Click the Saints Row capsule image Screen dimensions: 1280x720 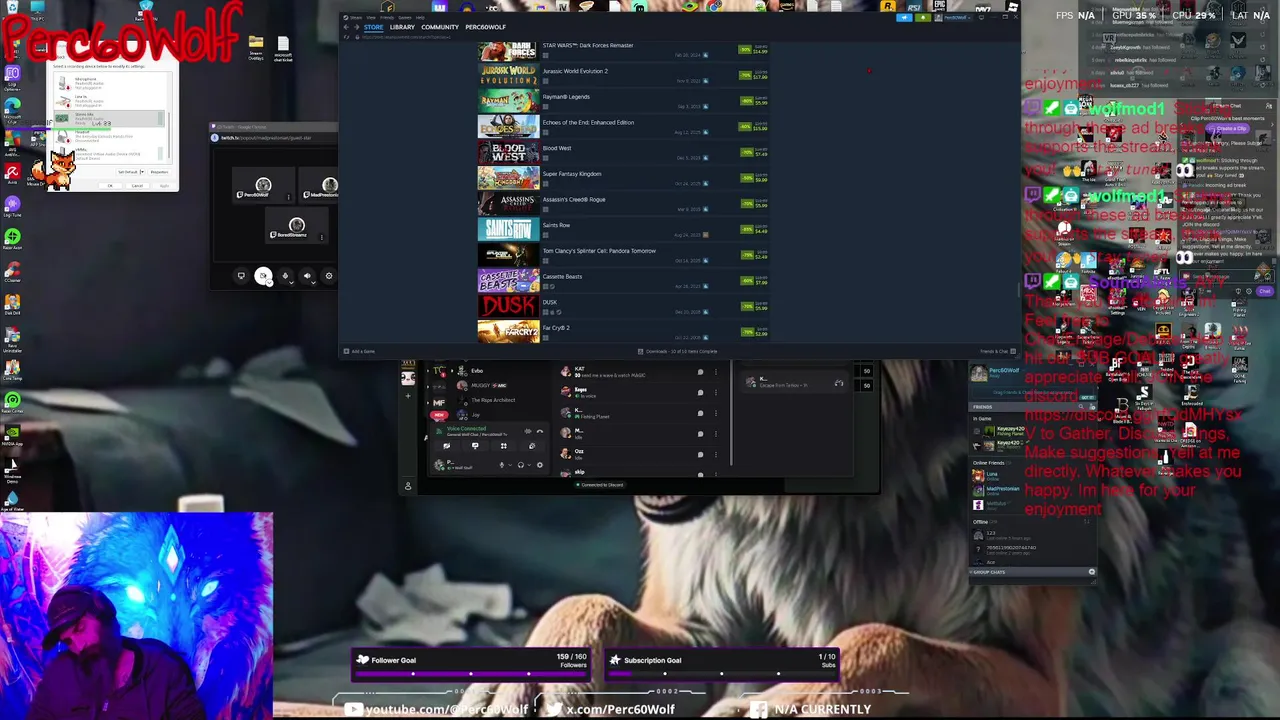click(508, 229)
